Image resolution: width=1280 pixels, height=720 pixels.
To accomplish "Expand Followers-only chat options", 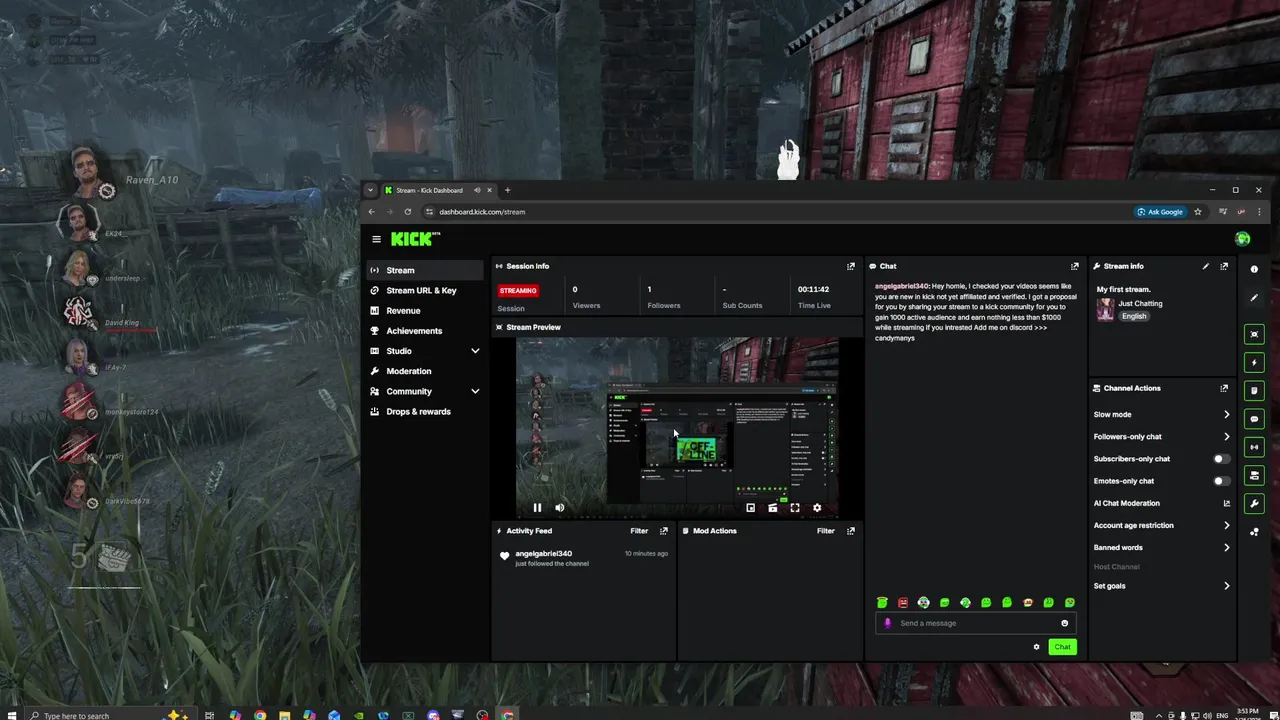I will tap(1227, 437).
